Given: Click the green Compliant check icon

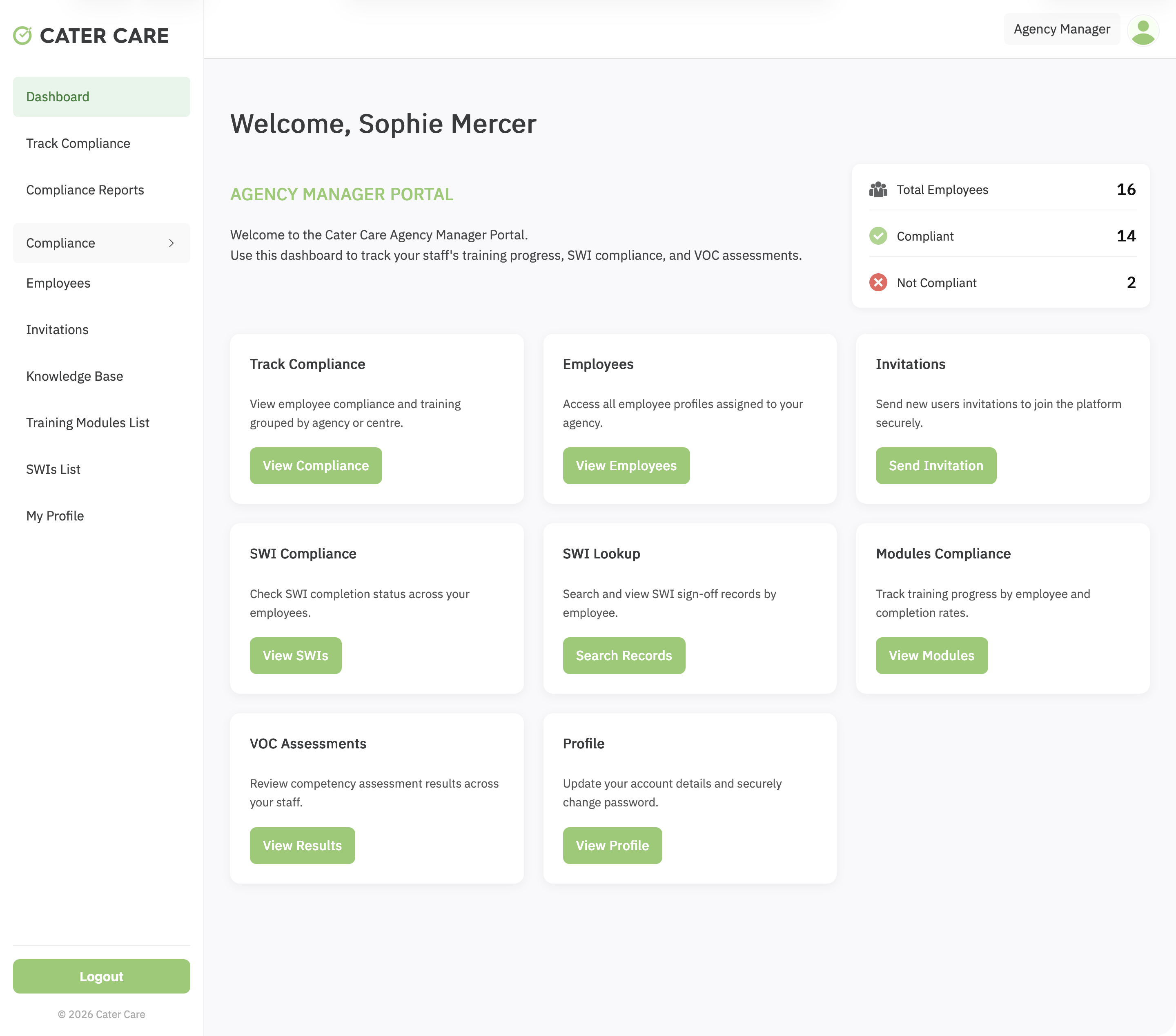Looking at the screenshot, I should point(878,236).
